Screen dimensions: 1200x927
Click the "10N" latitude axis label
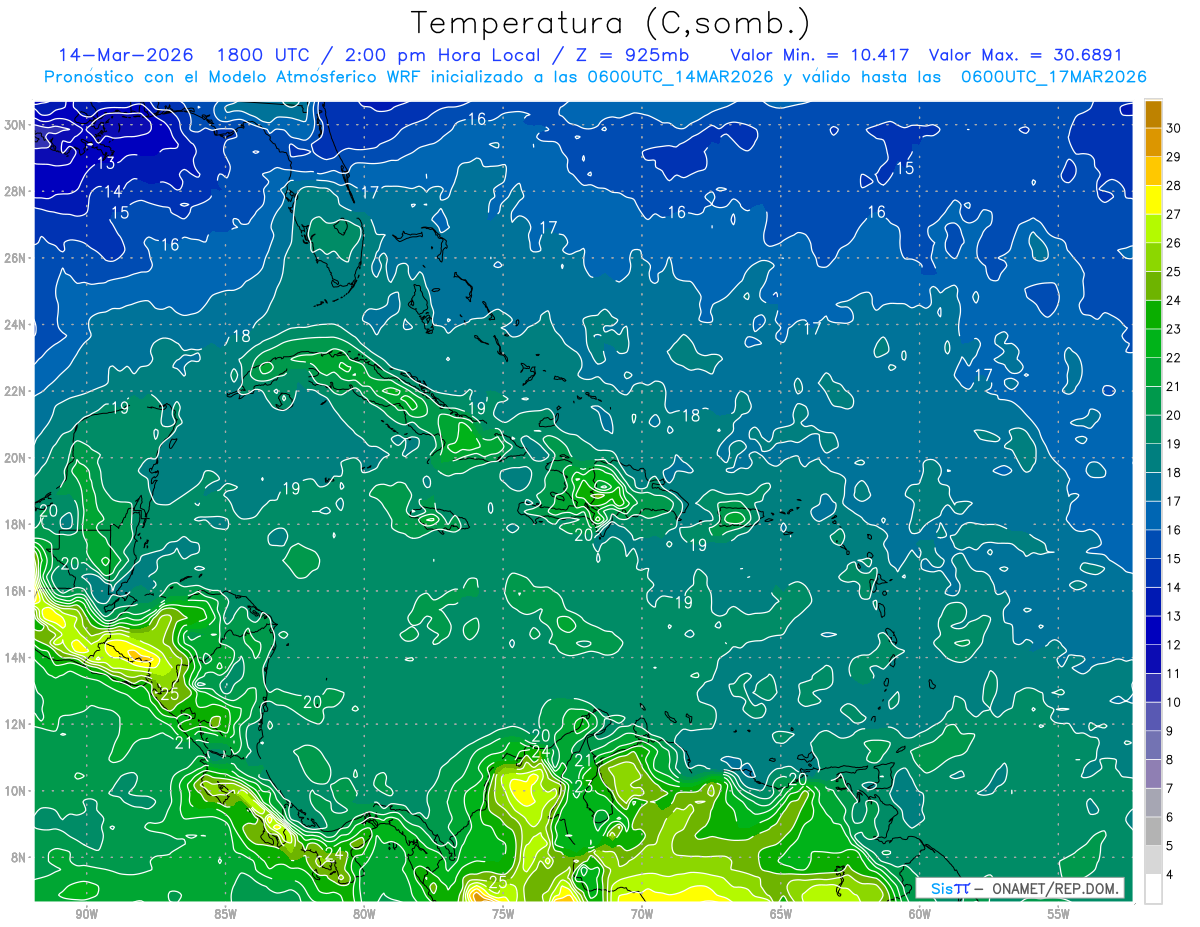(x=15, y=791)
